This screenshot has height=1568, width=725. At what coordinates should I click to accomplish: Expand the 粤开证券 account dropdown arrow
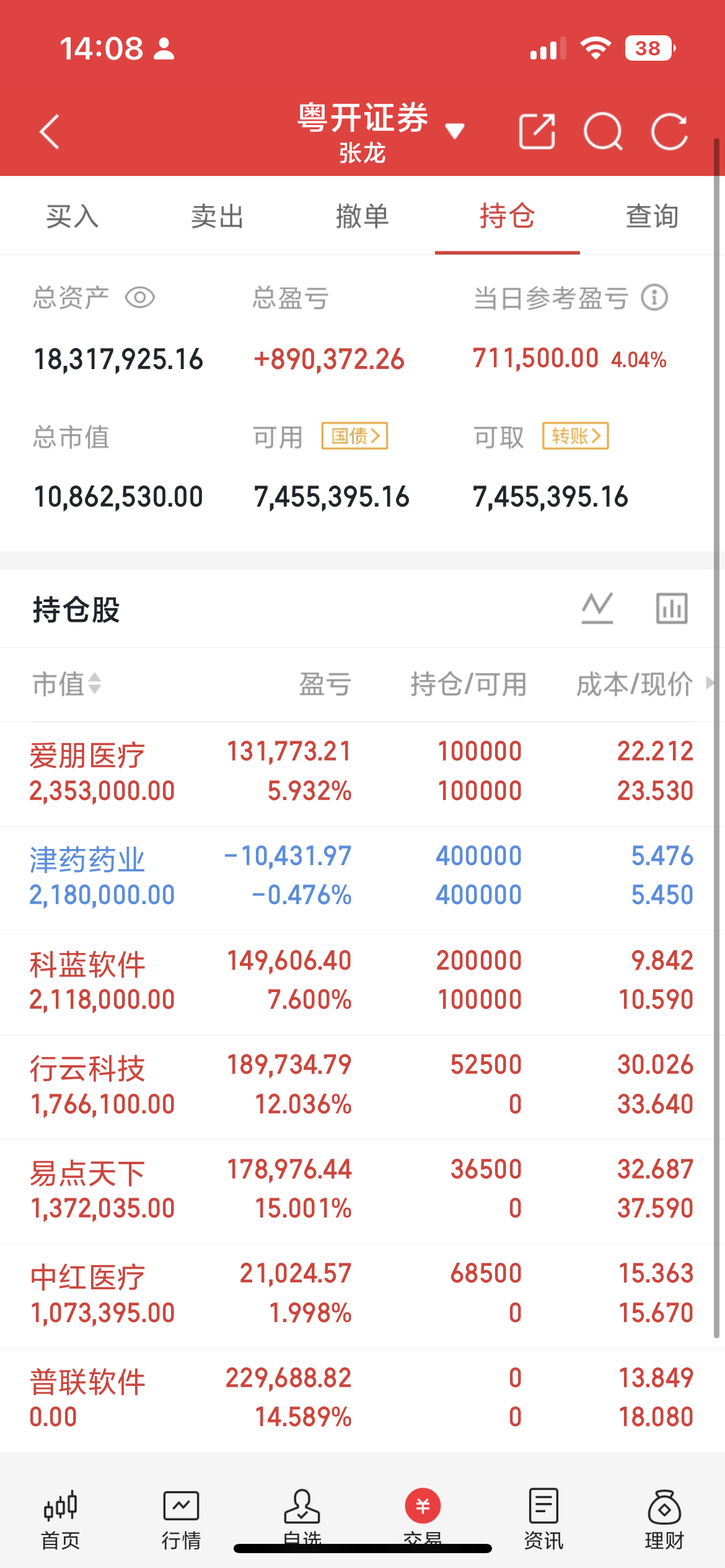[x=455, y=131]
